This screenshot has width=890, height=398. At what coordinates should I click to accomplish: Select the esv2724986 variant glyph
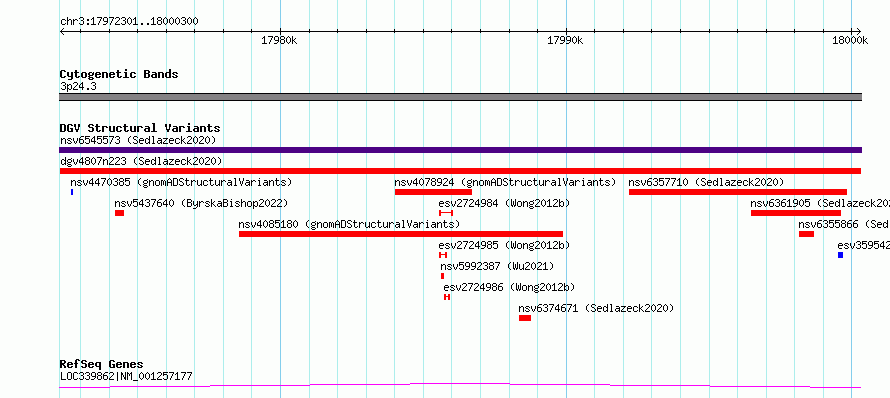coord(447,297)
